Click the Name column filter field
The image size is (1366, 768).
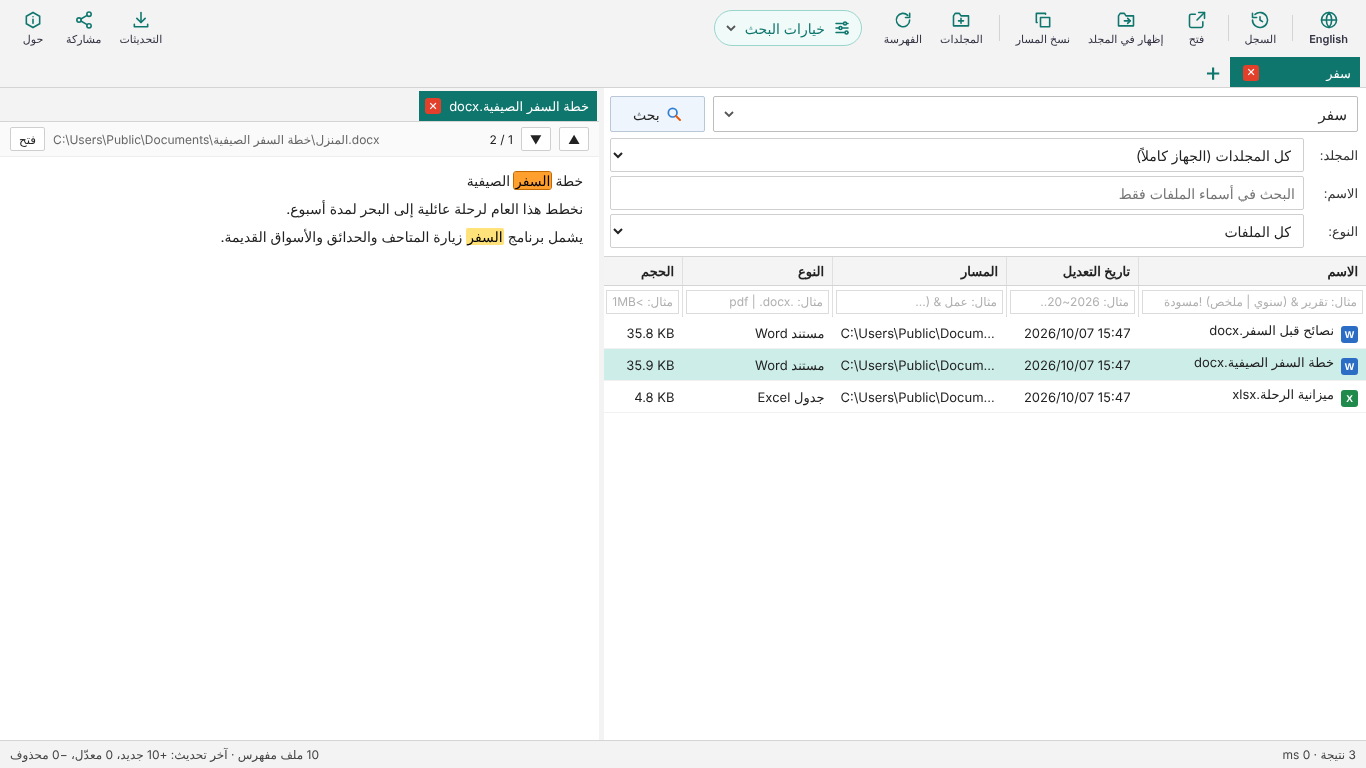[x=1252, y=302]
